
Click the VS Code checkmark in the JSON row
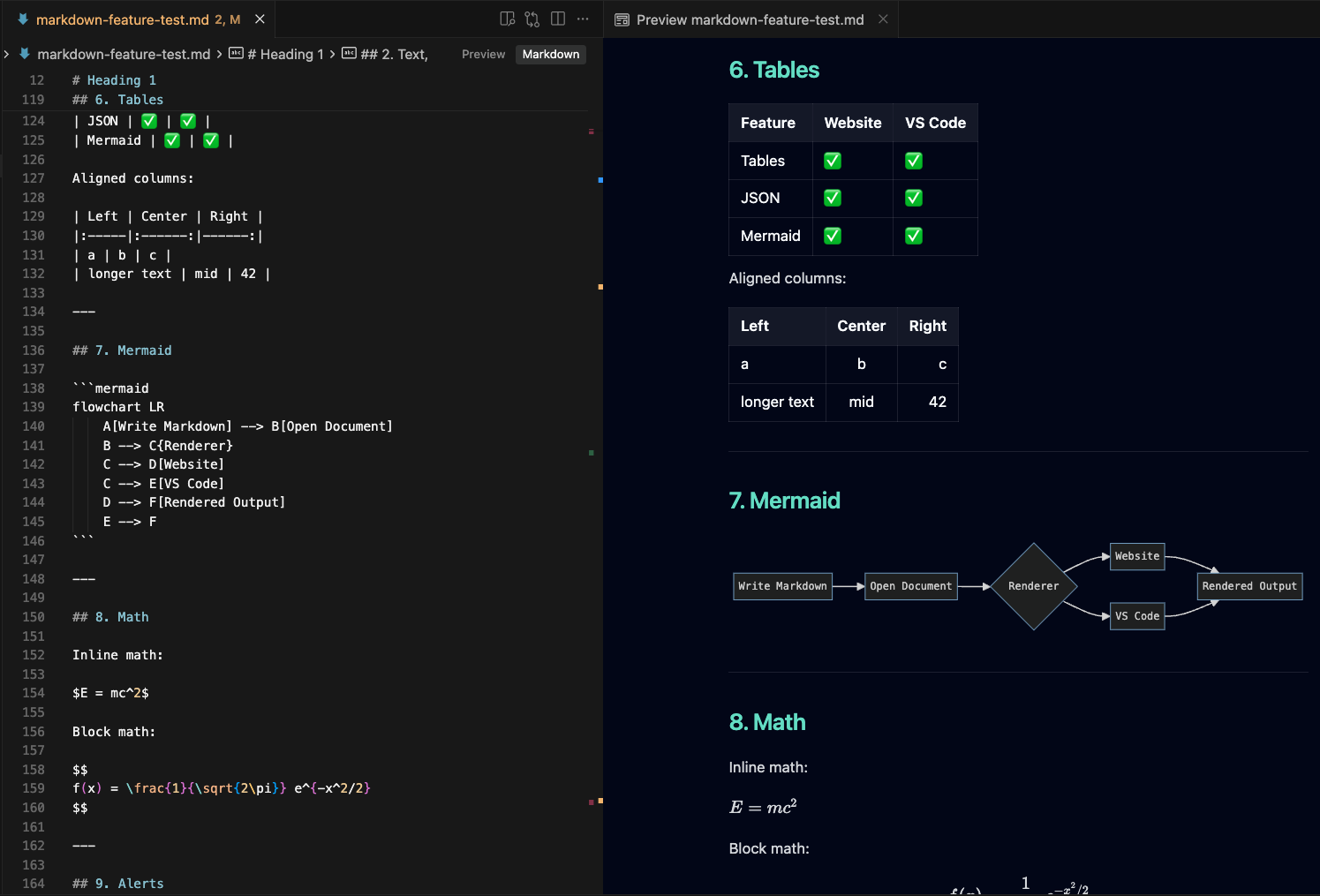pyautogui.click(x=914, y=198)
